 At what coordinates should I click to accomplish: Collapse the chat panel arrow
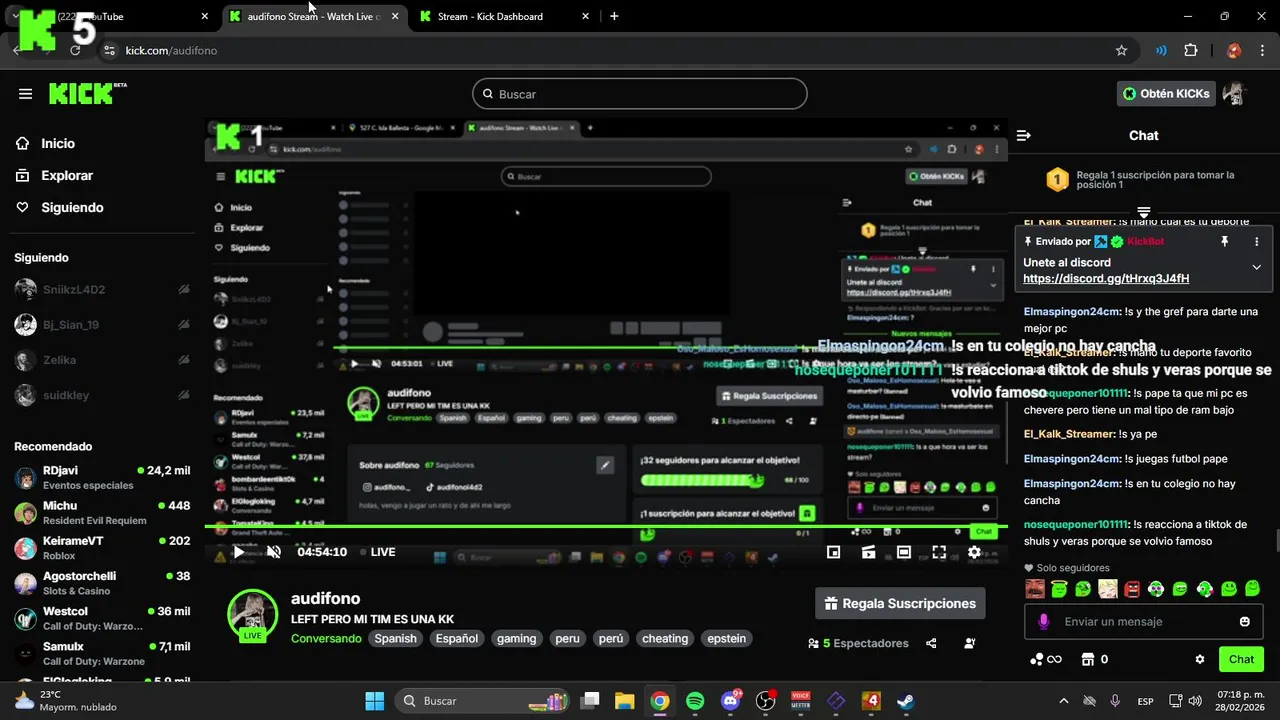pos(1024,135)
